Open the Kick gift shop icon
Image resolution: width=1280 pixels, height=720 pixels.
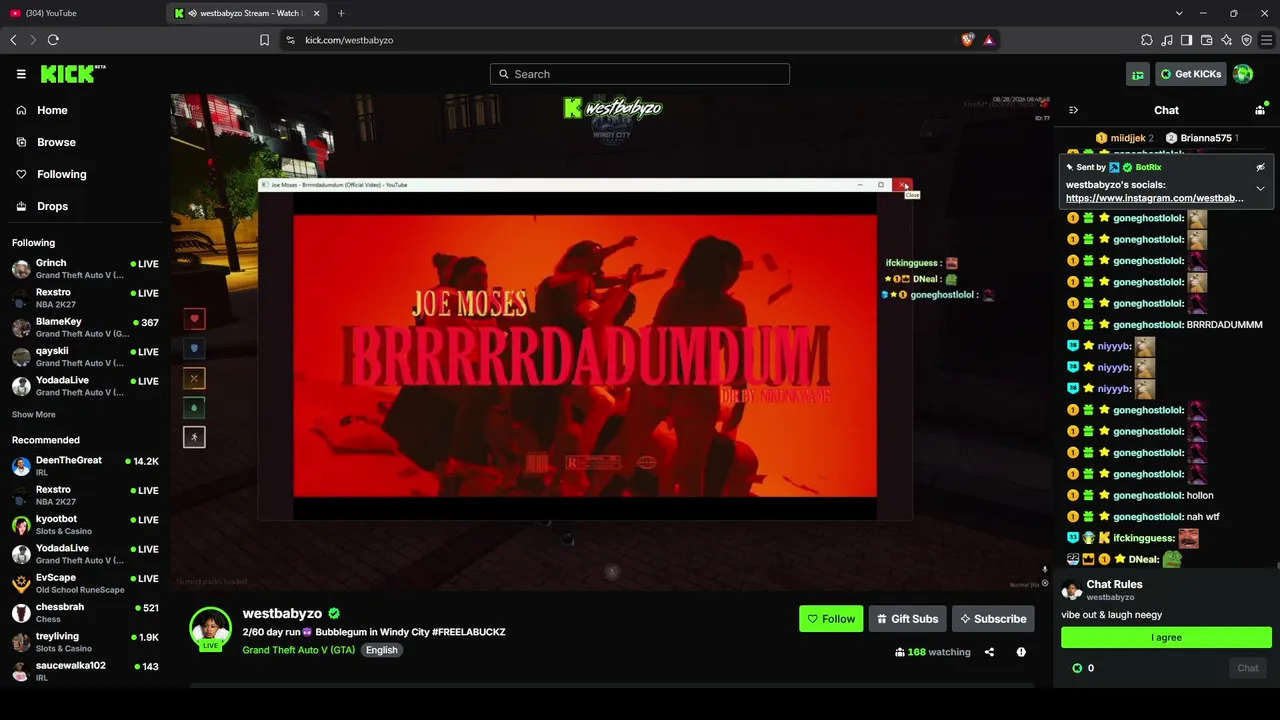point(1138,74)
